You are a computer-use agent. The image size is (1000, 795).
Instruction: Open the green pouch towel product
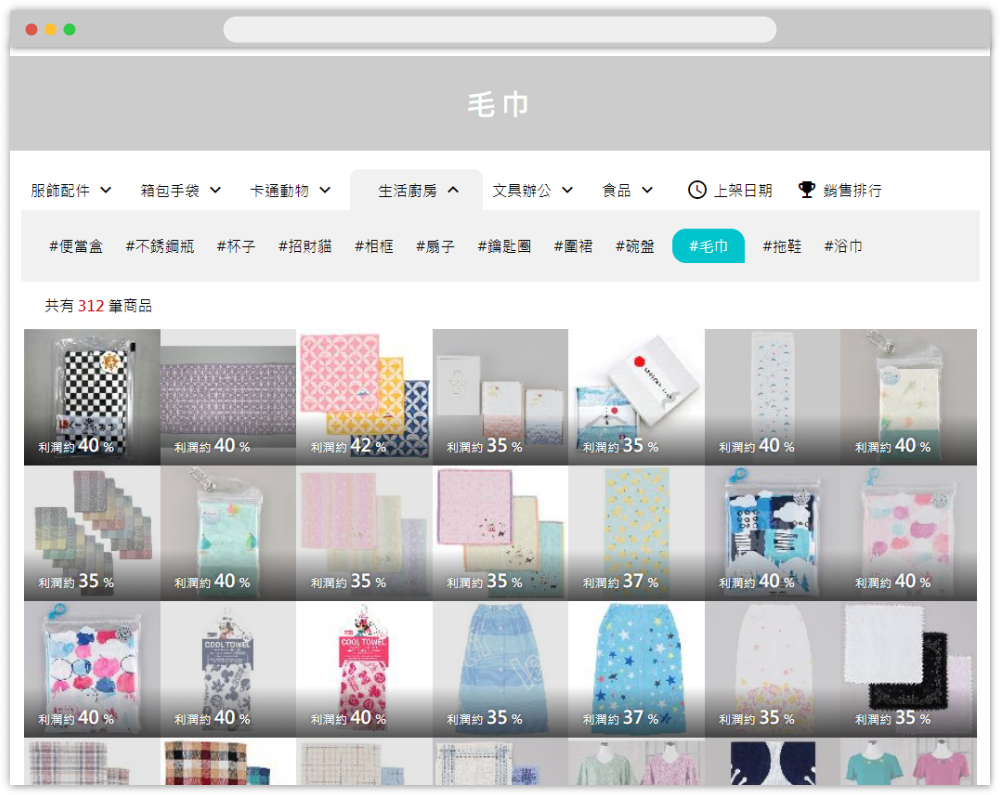(x=228, y=533)
